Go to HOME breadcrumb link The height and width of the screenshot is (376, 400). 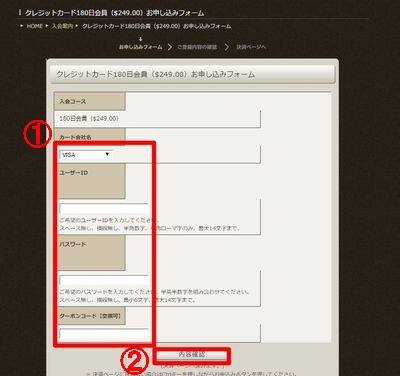[x=35, y=26]
